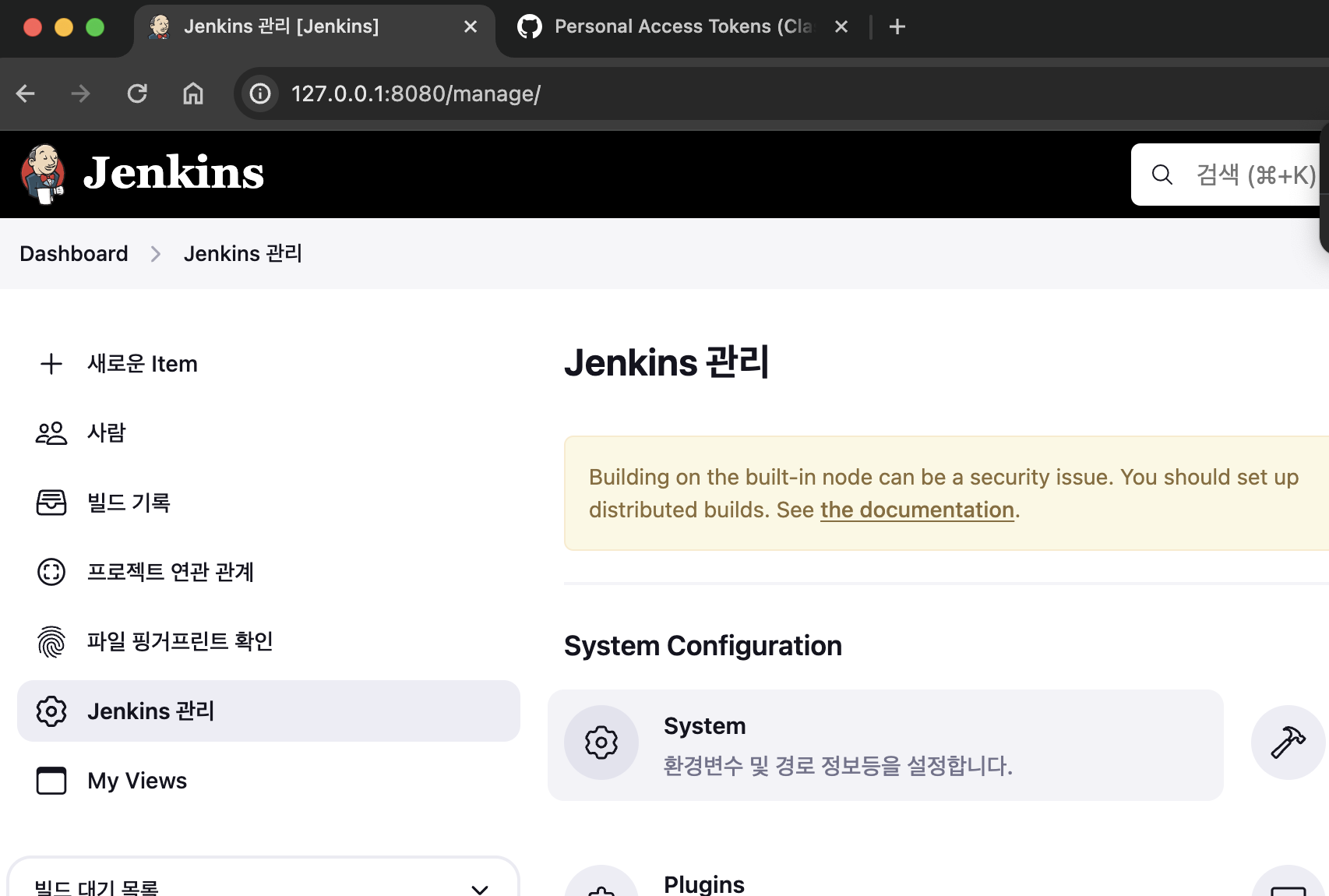1329x896 pixels.
Task: Switch to Personal Access Tokens tab
Action: click(683, 26)
